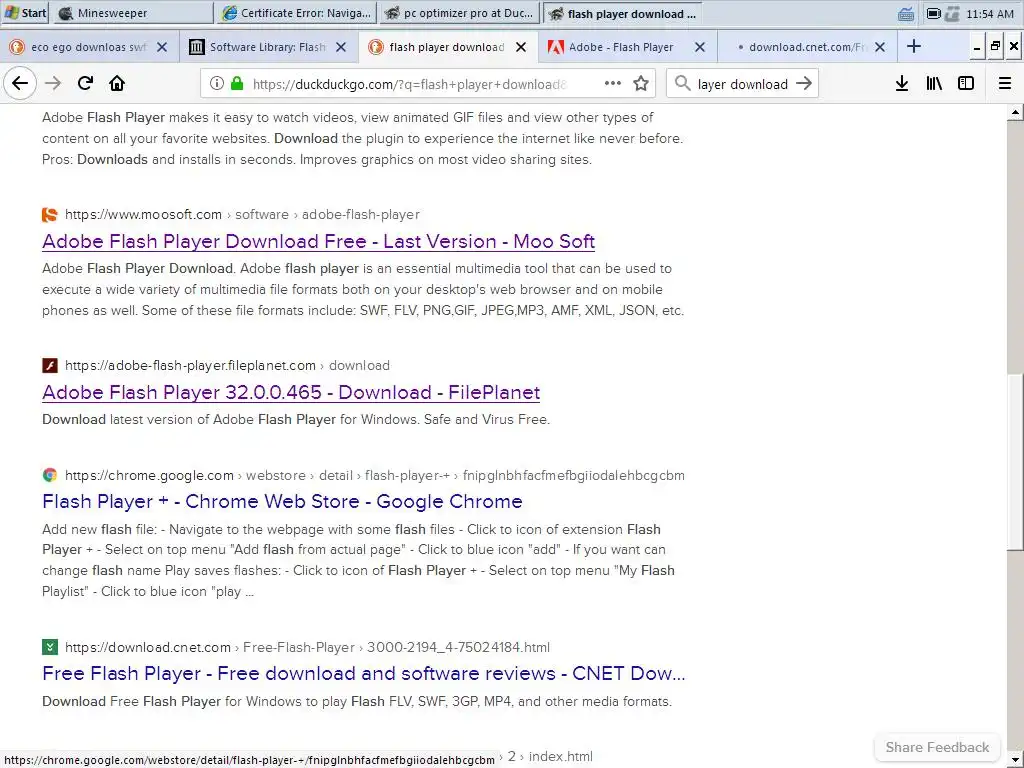Open page actions three-dot menu
Screen dimensions: 1024x768
(x=613, y=84)
